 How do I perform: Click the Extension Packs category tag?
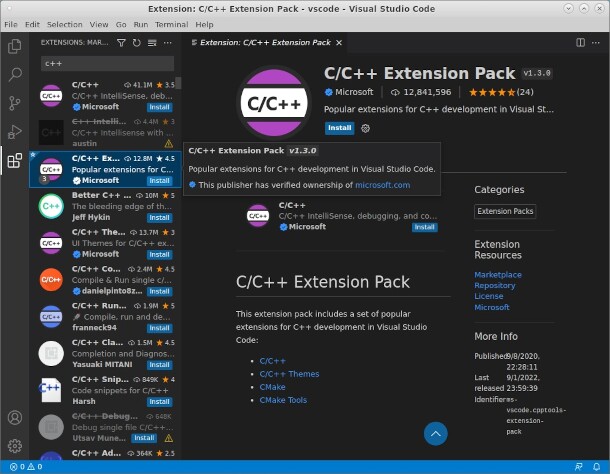click(505, 211)
